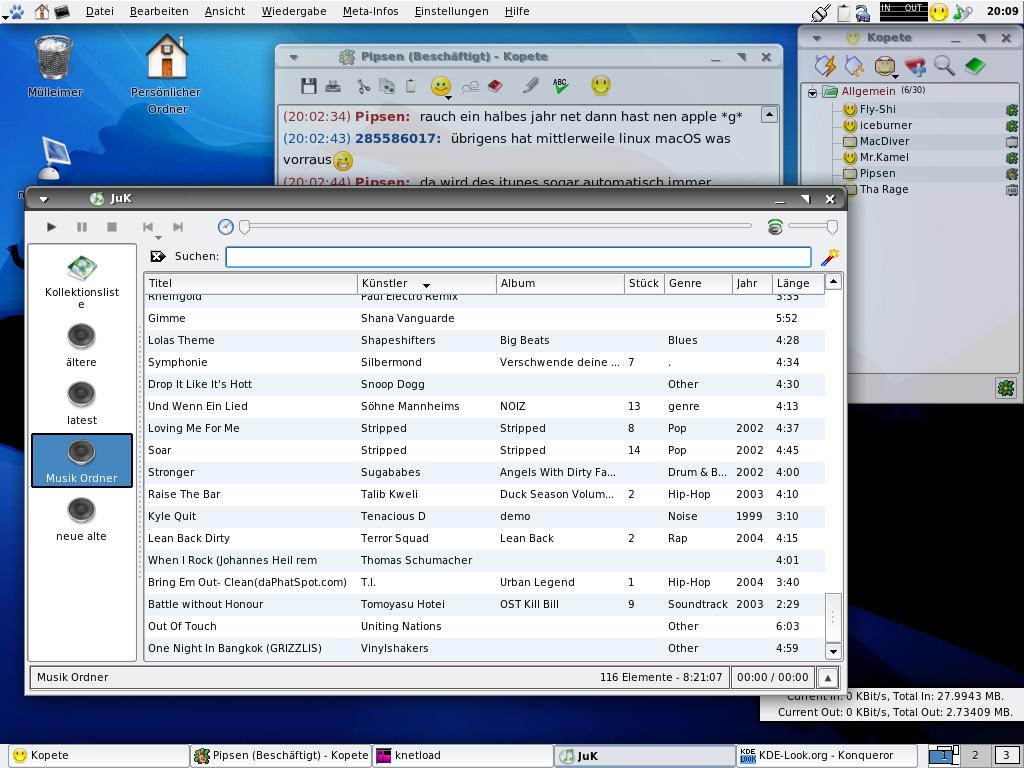Open the emoticon picker in chat toolbar
The width and height of the screenshot is (1024, 768).
pos(441,87)
